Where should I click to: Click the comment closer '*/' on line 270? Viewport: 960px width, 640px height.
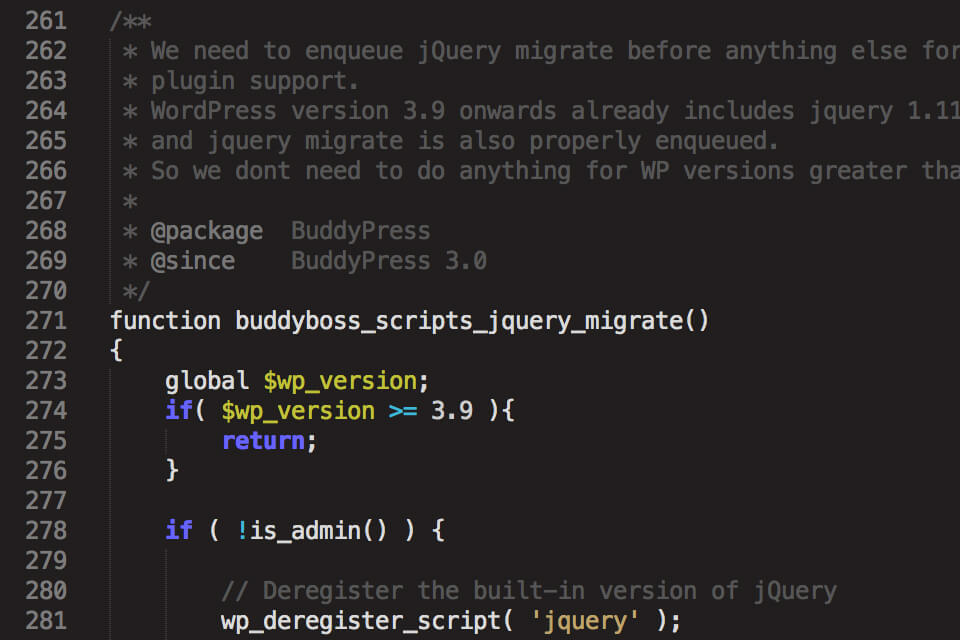[136, 292]
